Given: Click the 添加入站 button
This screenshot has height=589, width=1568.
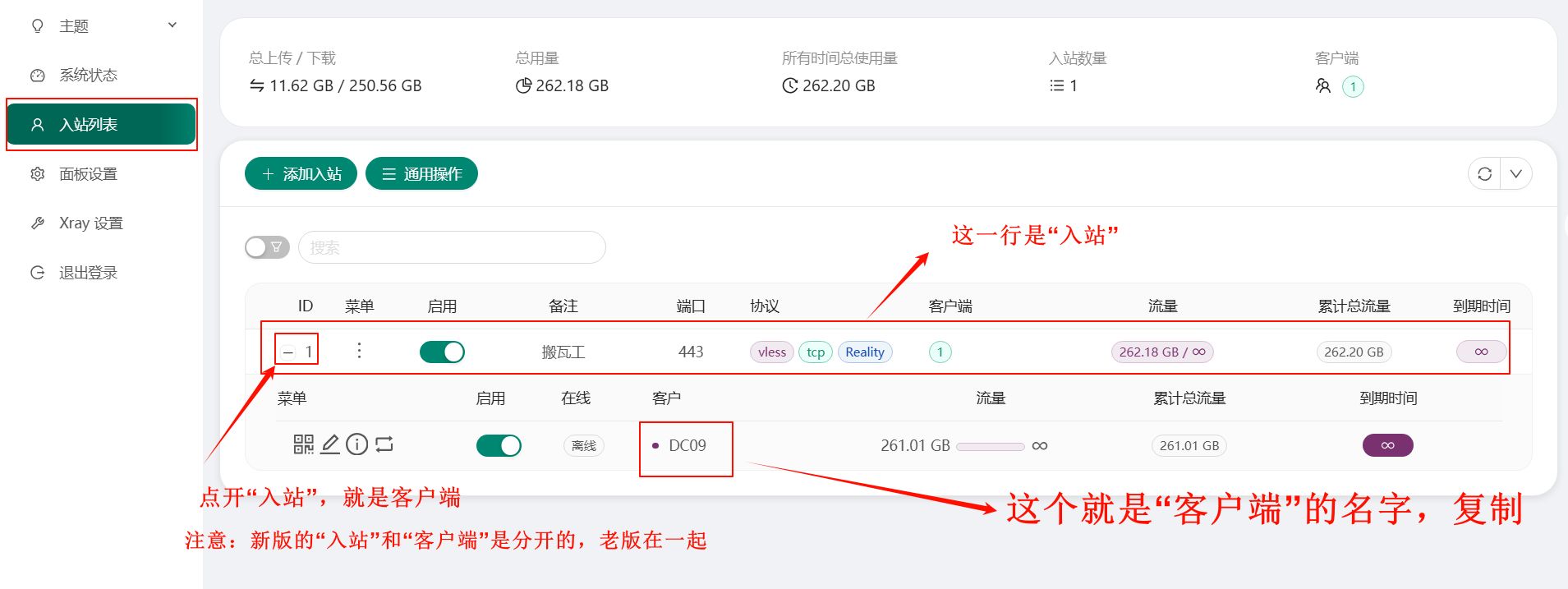Looking at the screenshot, I should [x=301, y=173].
